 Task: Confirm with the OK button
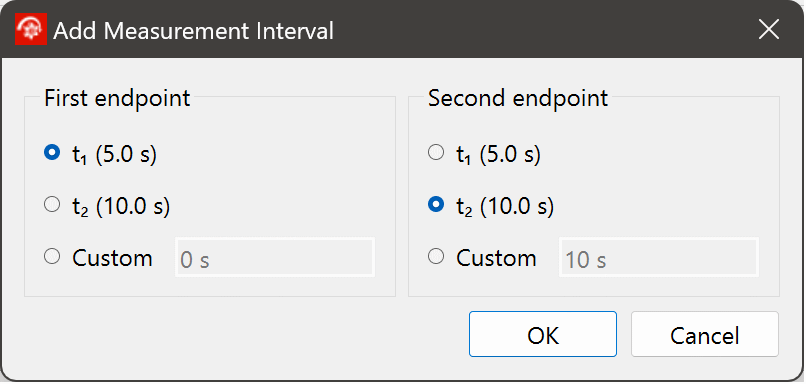tap(543, 334)
